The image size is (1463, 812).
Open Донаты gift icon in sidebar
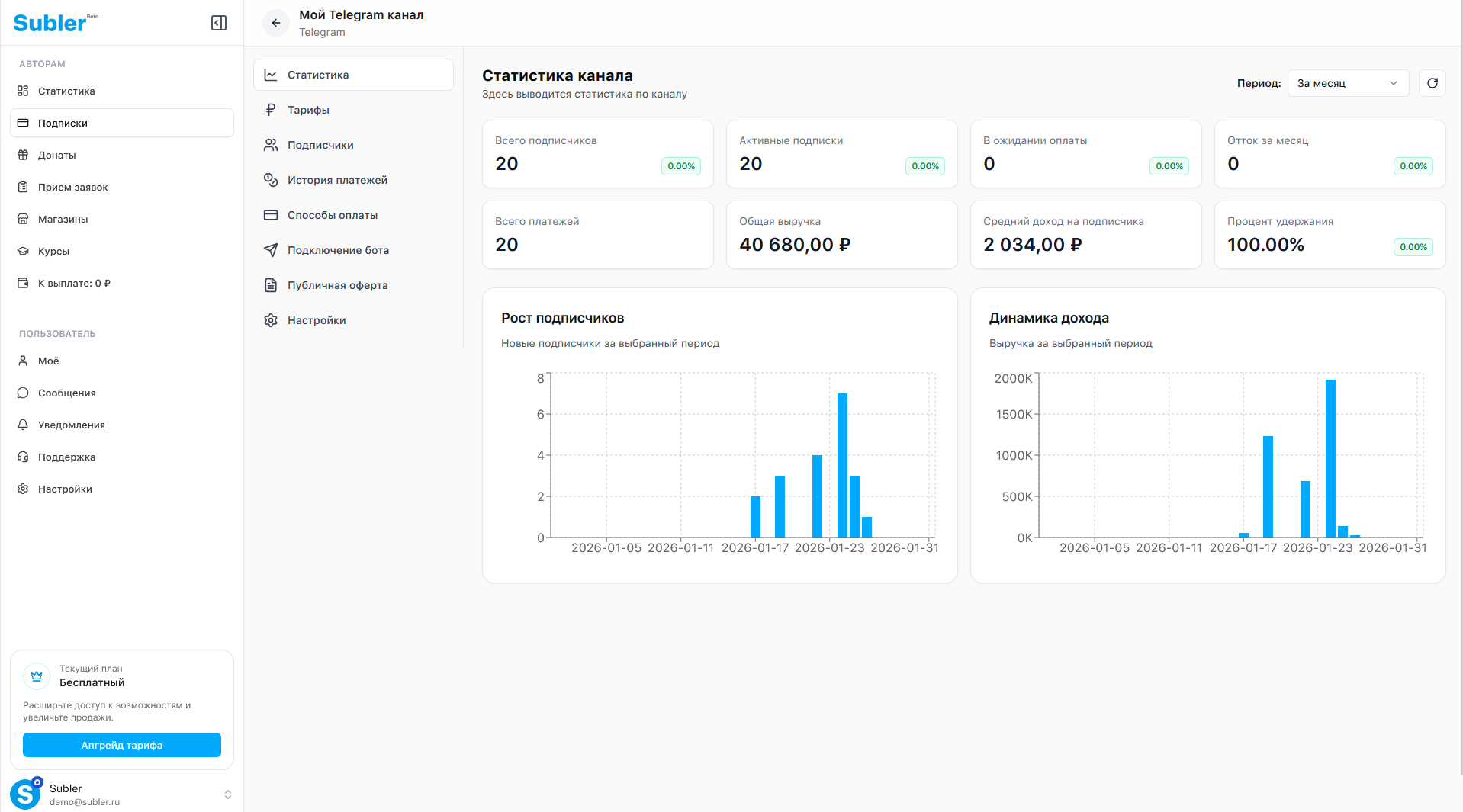click(x=23, y=155)
